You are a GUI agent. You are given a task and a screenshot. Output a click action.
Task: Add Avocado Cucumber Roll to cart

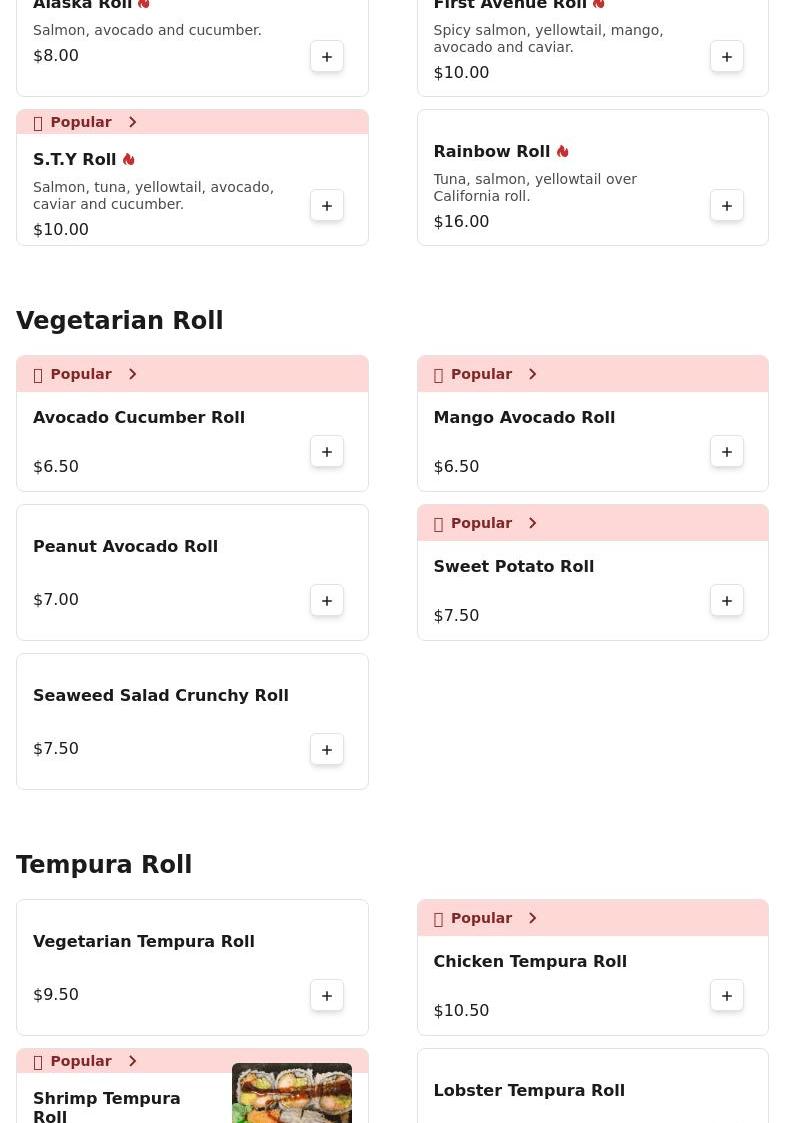point(327,452)
